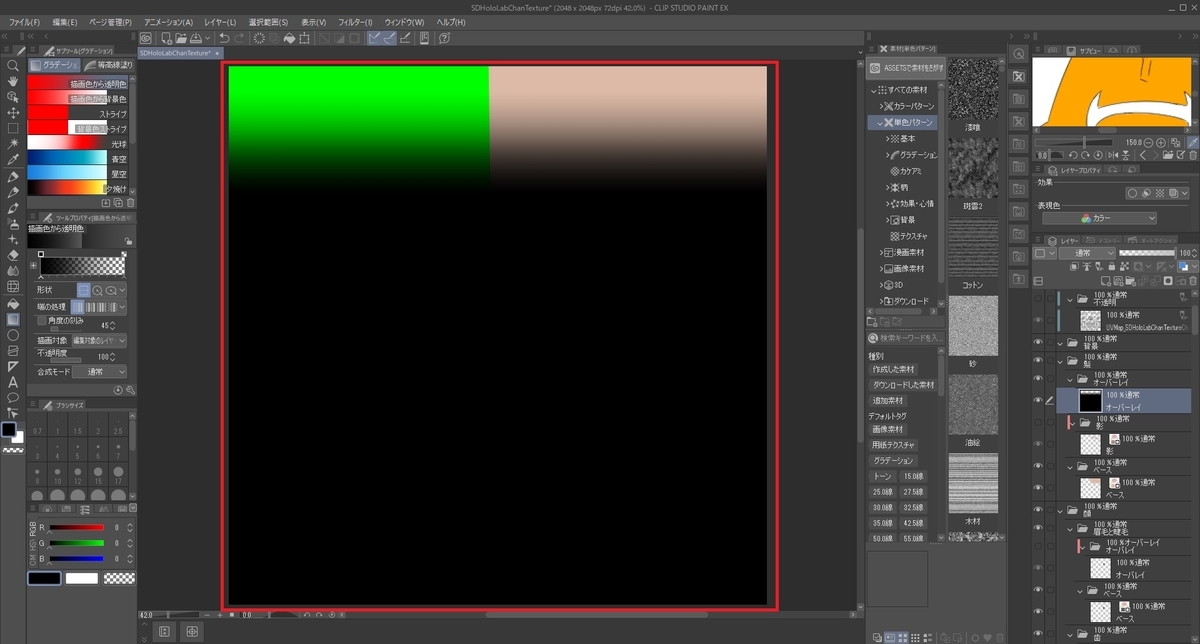
Task: Toggle snap to grid in command bar
Action: (x=405, y=38)
